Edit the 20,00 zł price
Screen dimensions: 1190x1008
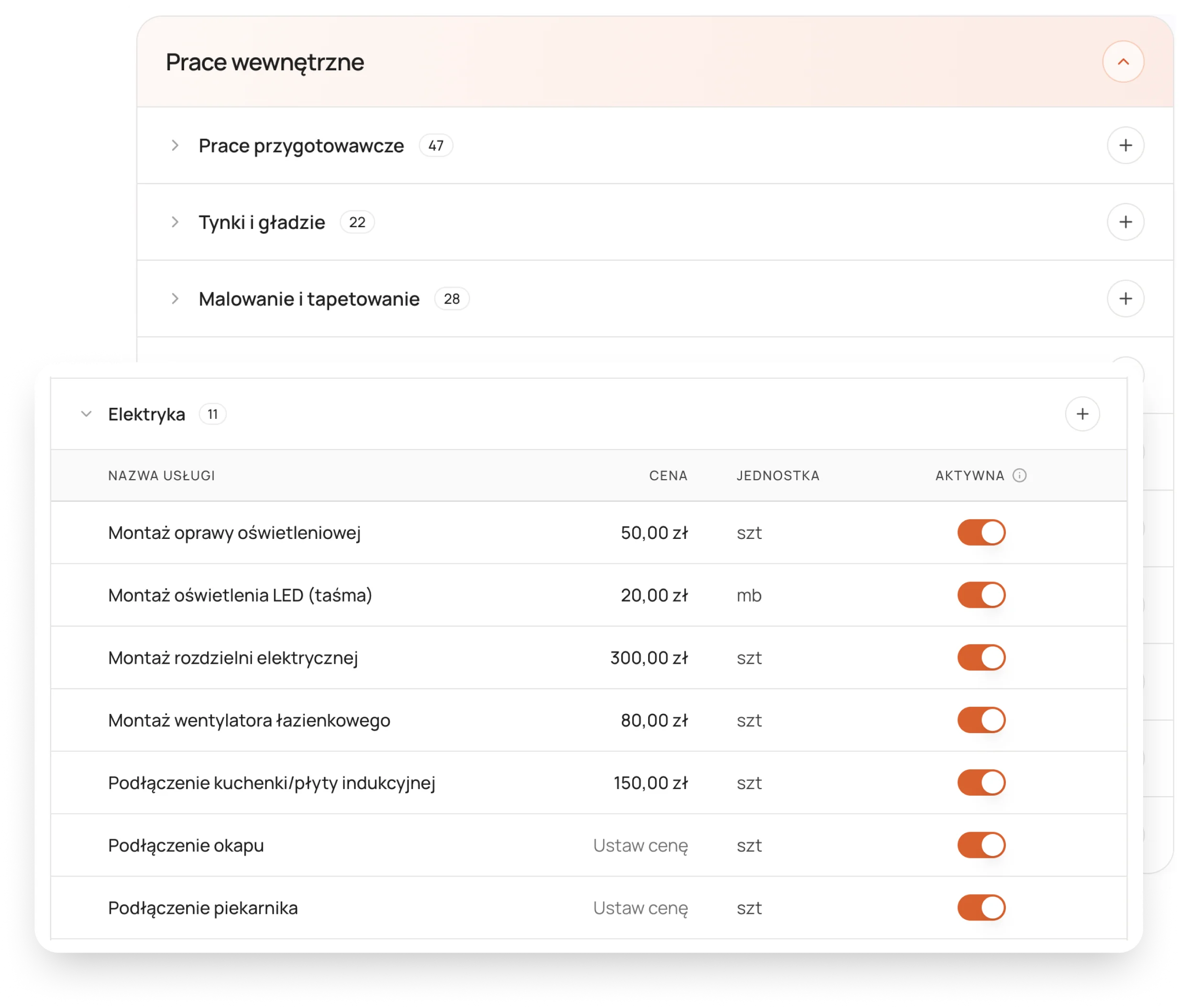click(x=654, y=595)
